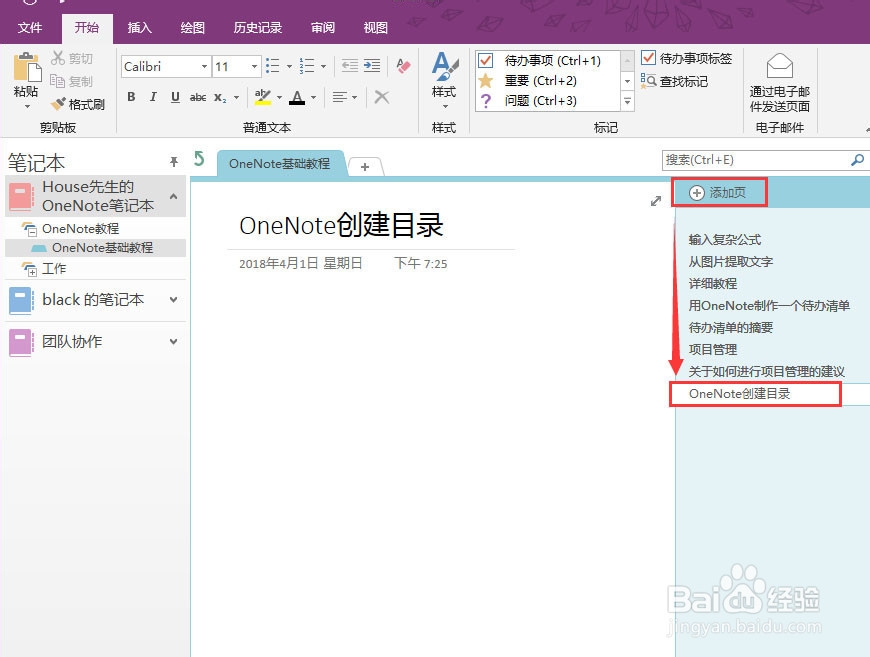Select OneNote教程 section group

[80, 229]
